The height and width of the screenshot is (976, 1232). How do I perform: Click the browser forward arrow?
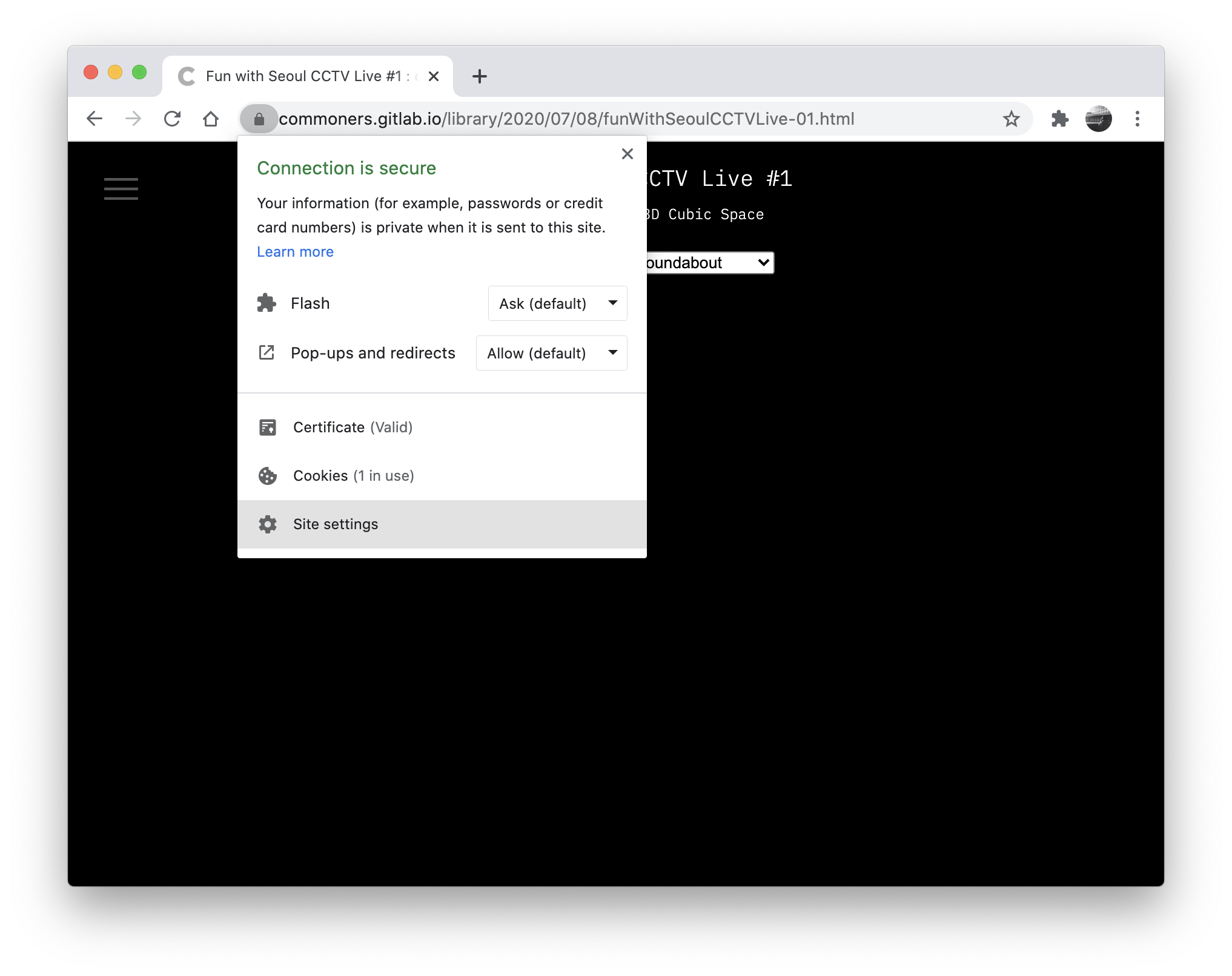pyautogui.click(x=133, y=119)
